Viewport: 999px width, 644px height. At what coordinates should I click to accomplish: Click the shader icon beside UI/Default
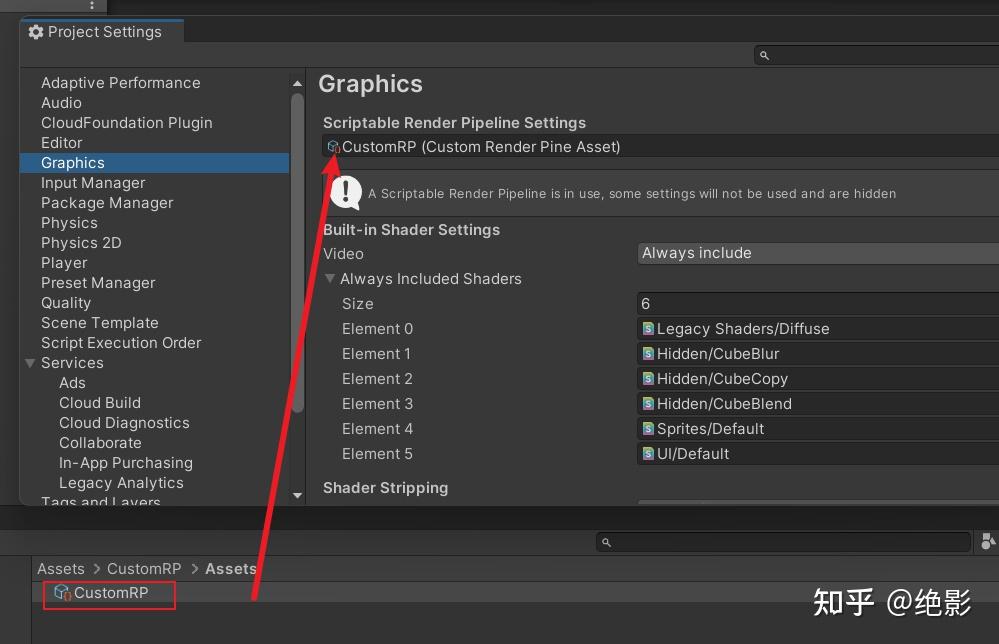pyautogui.click(x=649, y=453)
